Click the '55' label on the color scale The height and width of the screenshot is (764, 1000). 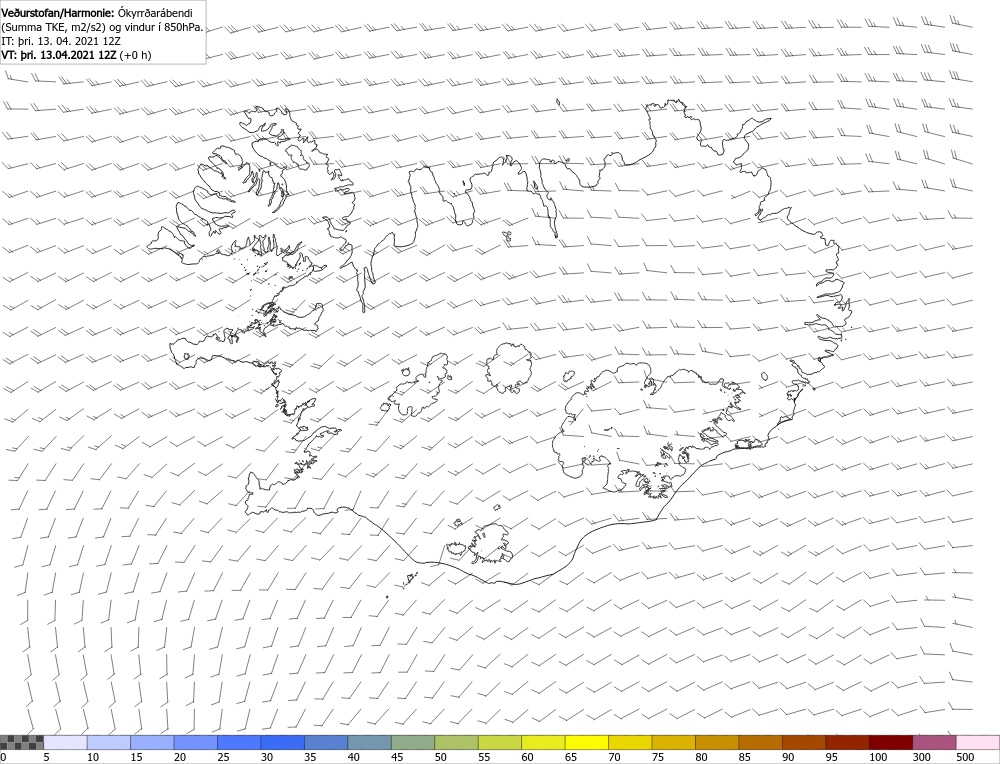tap(484, 757)
